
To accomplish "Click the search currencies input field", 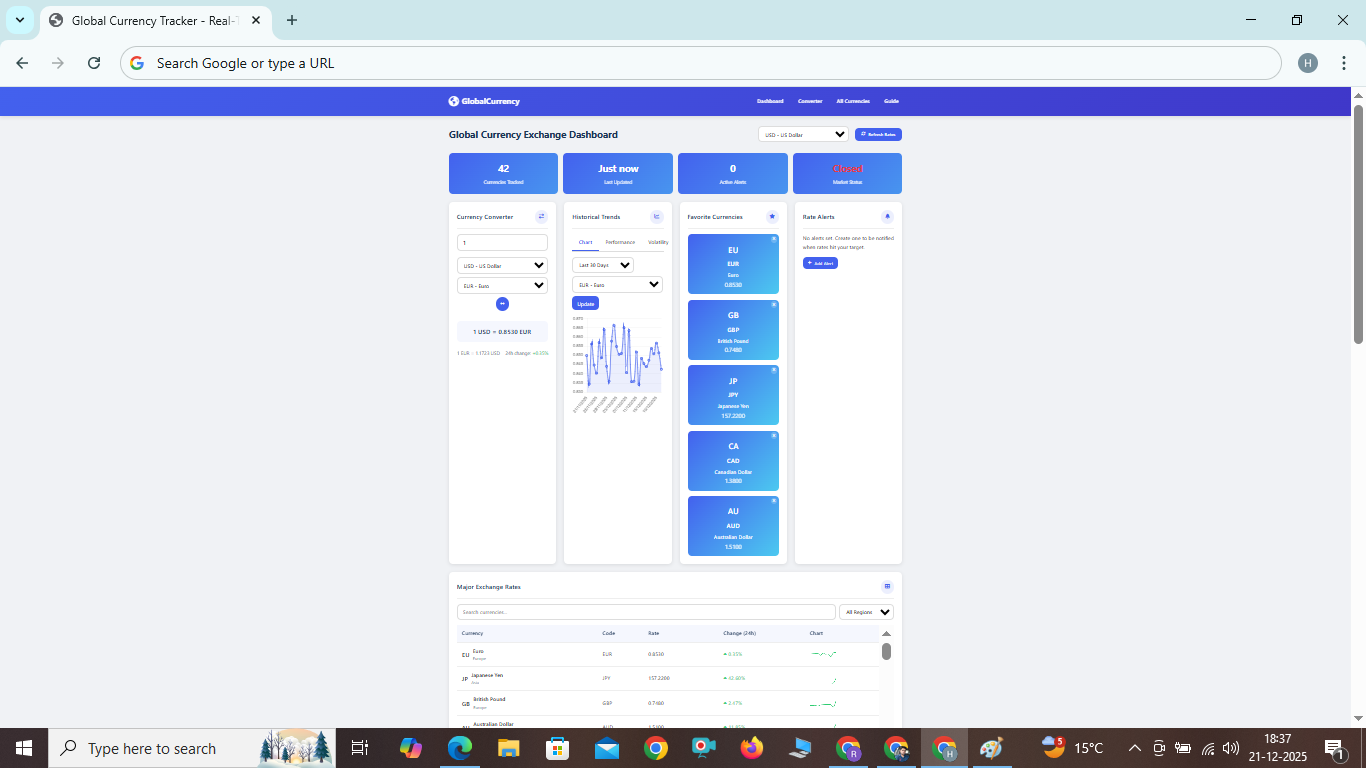I will pos(646,611).
